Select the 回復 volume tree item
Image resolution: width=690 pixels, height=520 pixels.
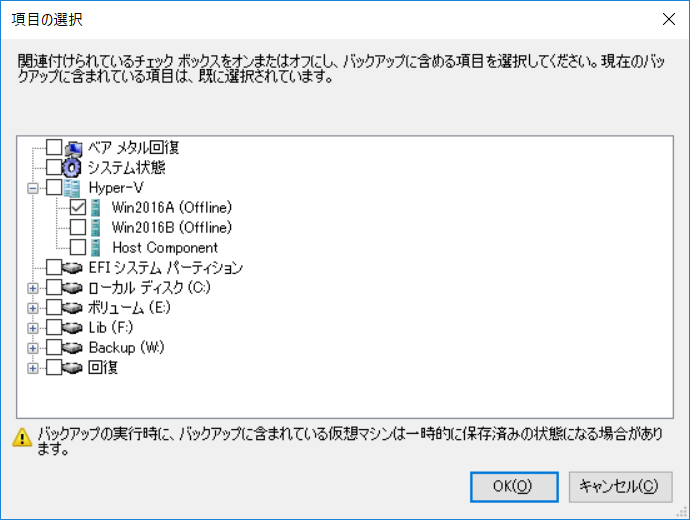tap(103, 367)
